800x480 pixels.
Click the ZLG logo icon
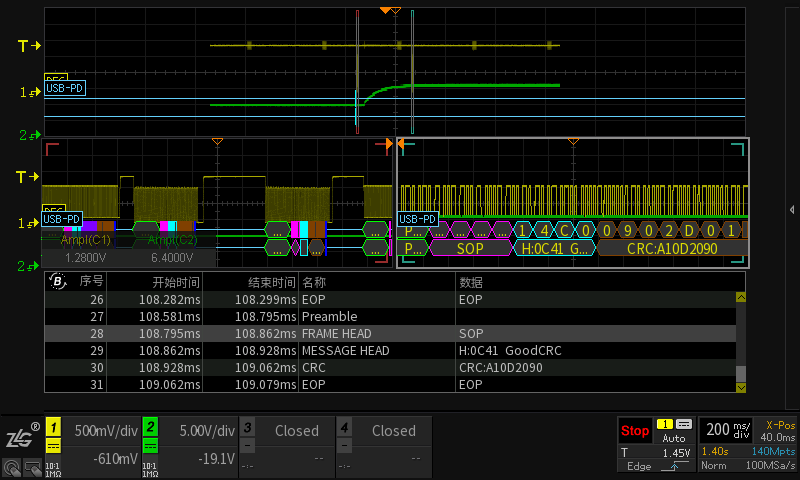coord(20,436)
